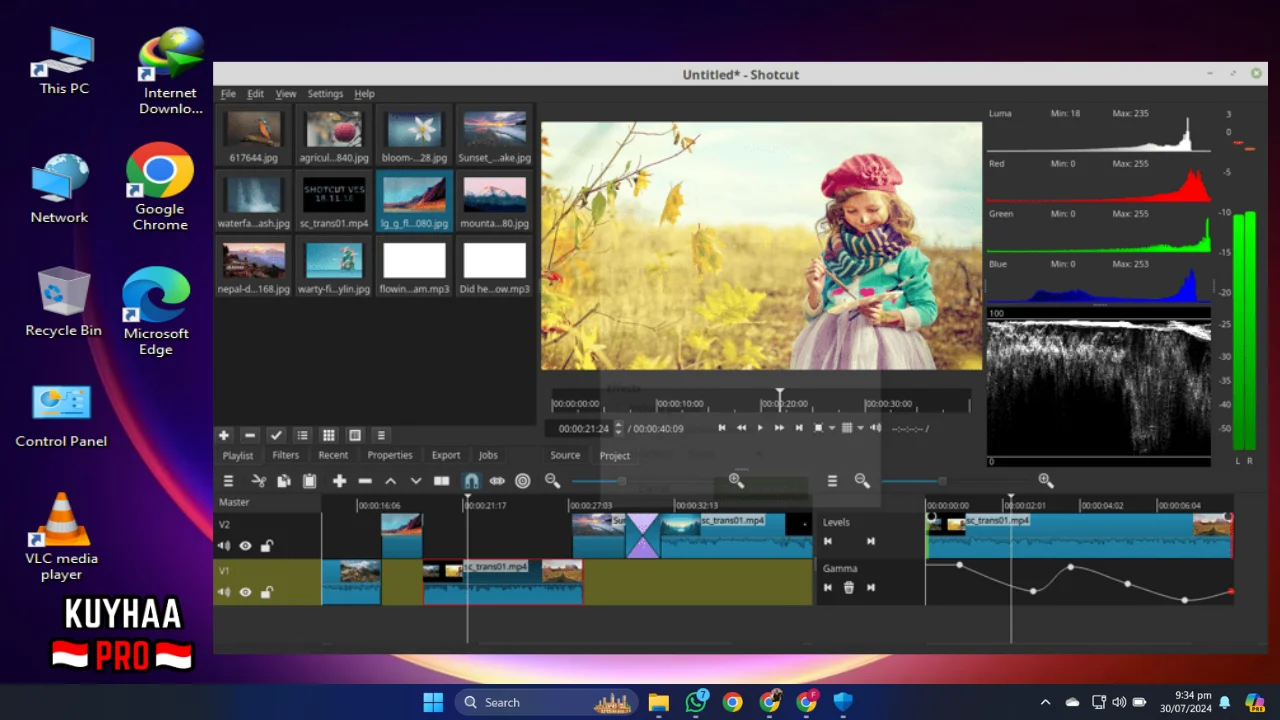Adjust the keyframes zoom slider
Viewport: 1280px width, 720px height.
pos(941,481)
